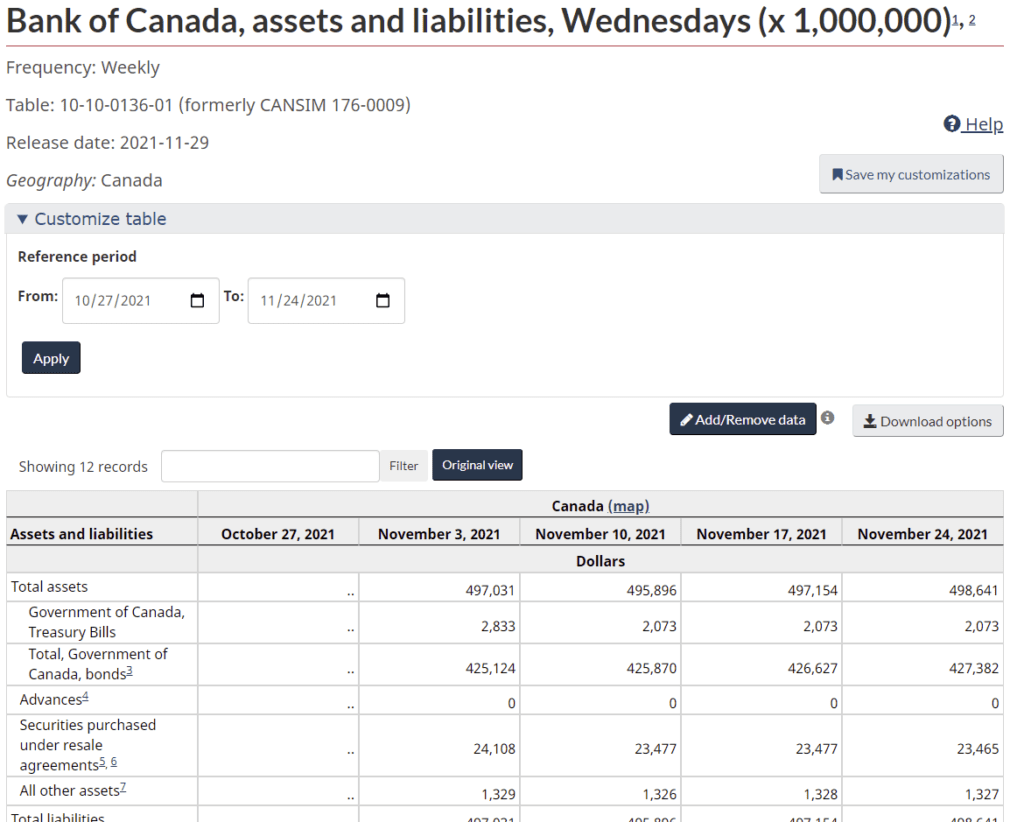Open footnote 2 in the title

point(972,20)
